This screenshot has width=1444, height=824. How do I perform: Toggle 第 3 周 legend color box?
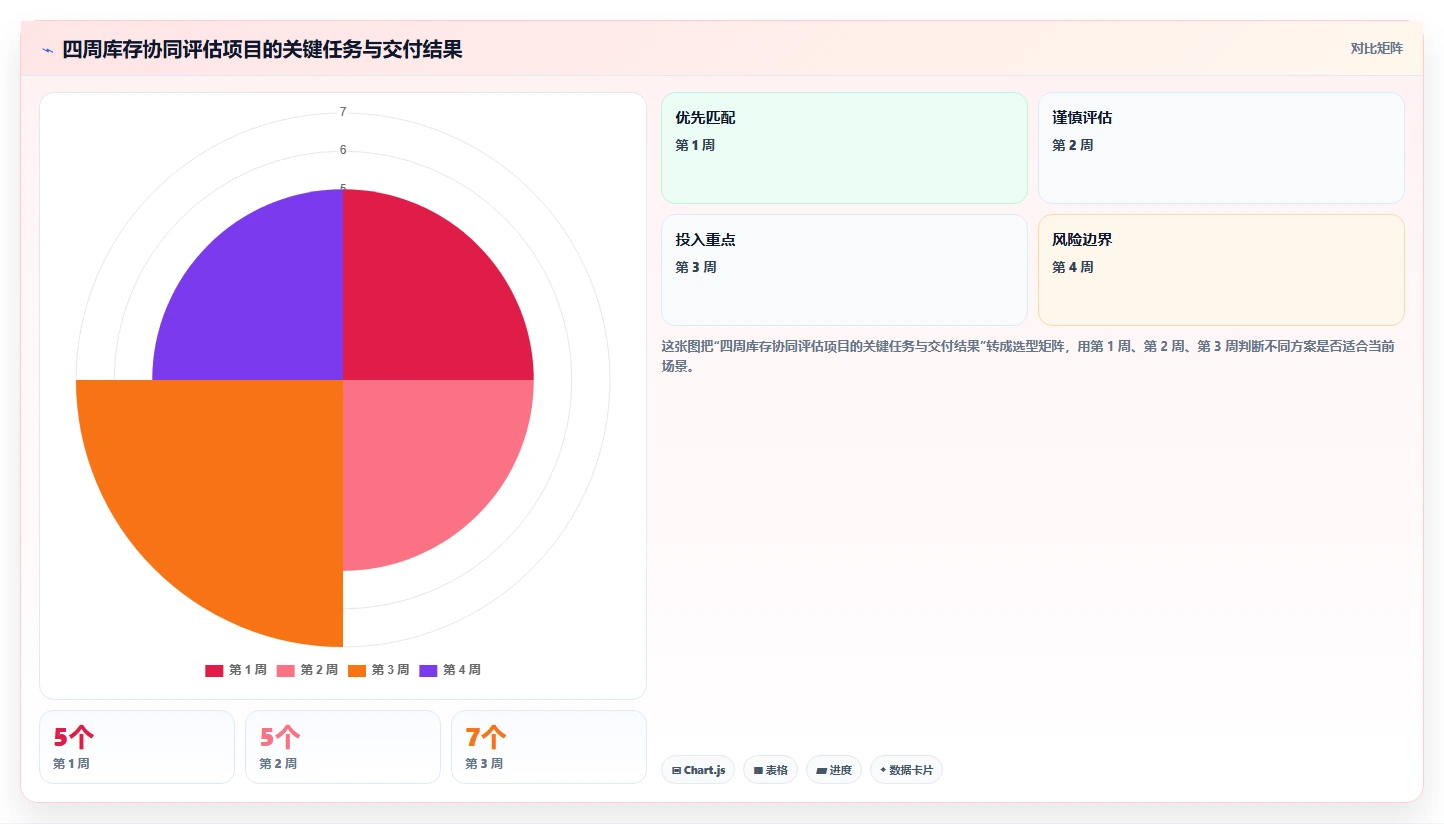click(357, 670)
